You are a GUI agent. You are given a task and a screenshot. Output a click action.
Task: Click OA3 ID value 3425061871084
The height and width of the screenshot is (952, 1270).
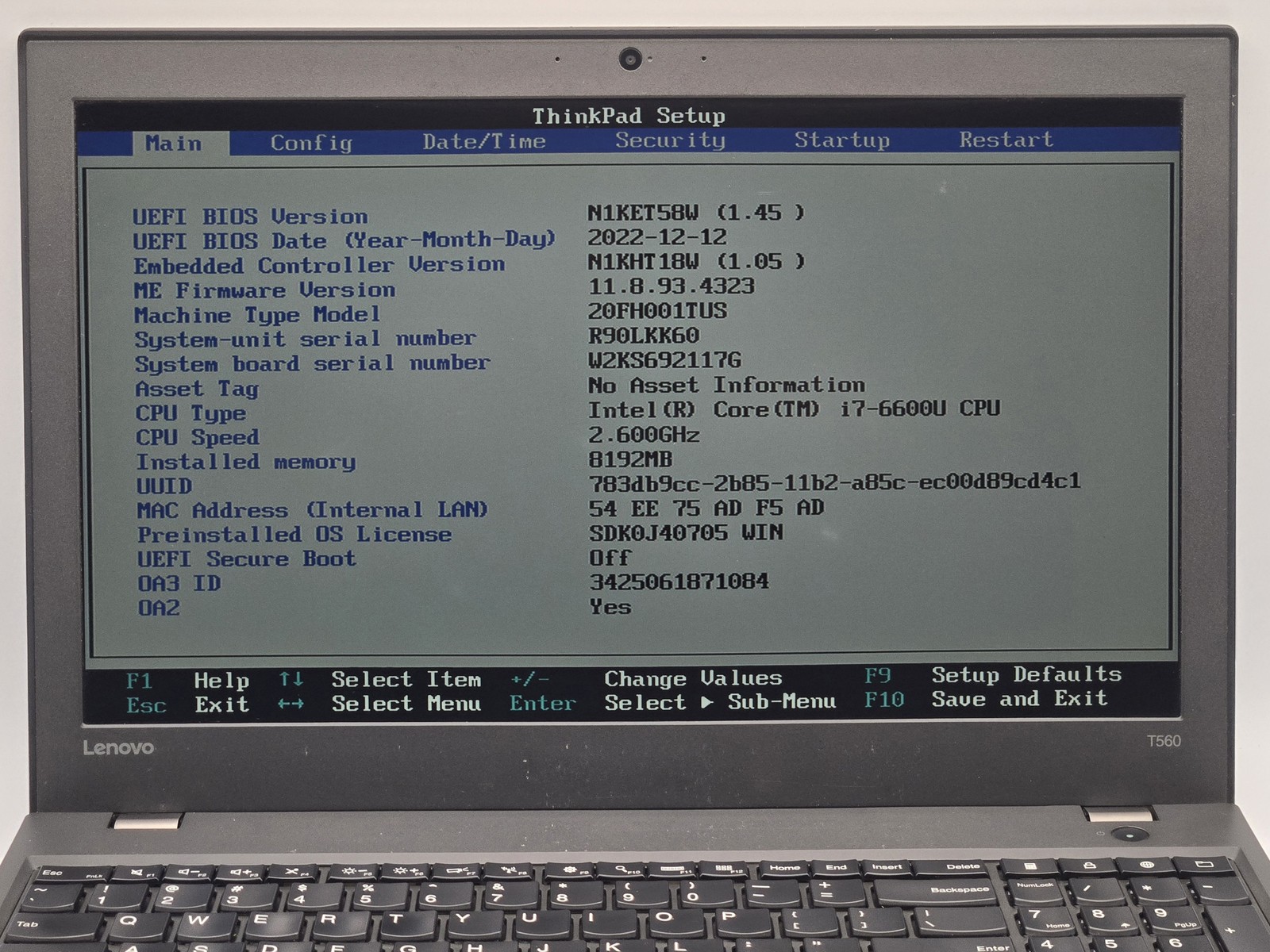tap(679, 582)
